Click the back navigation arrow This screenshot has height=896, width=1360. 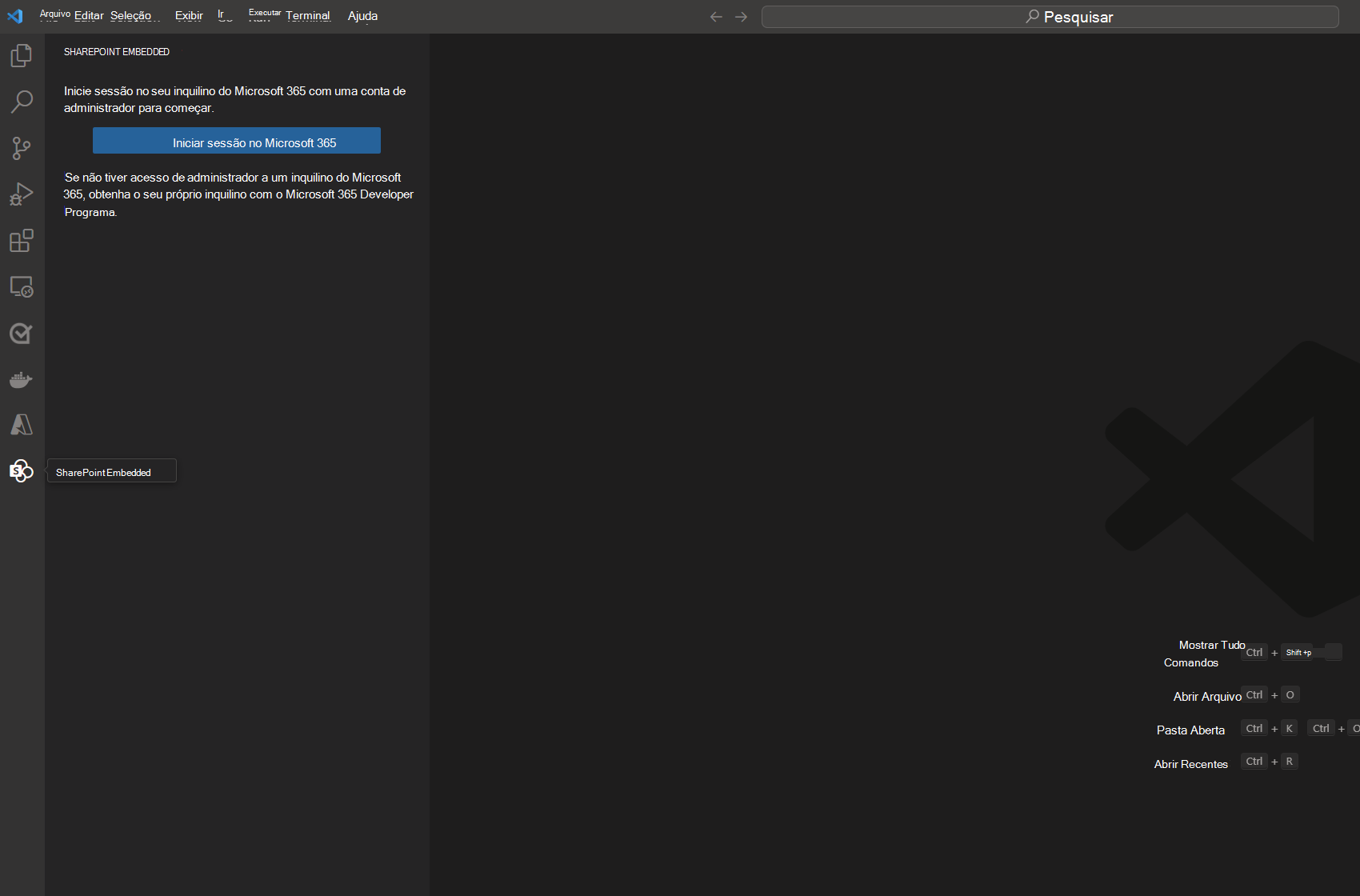coord(716,17)
